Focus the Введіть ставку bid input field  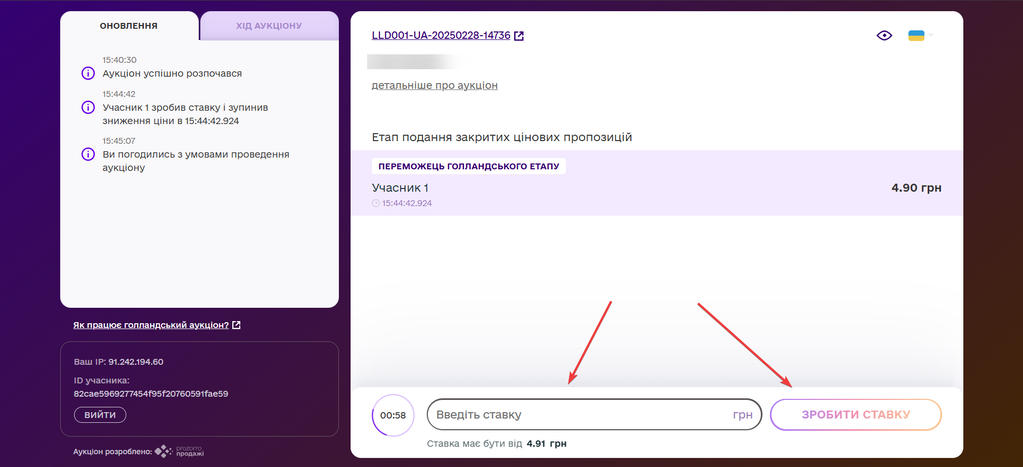(x=575, y=415)
